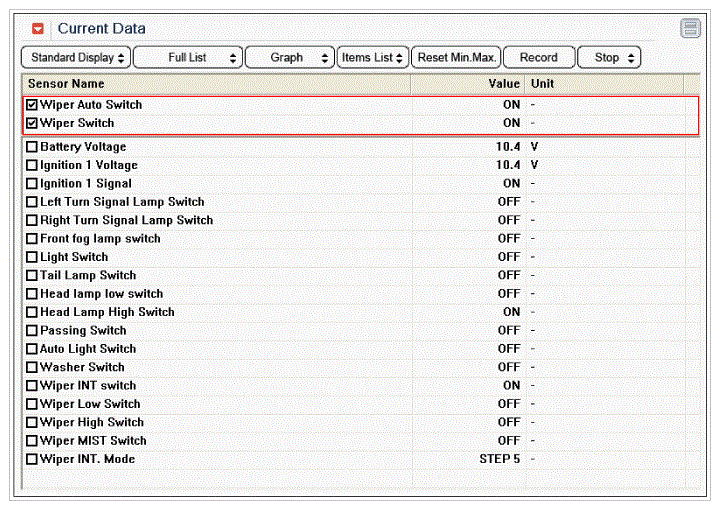Click the red collapse icon beside Current Data

point(38,29)
